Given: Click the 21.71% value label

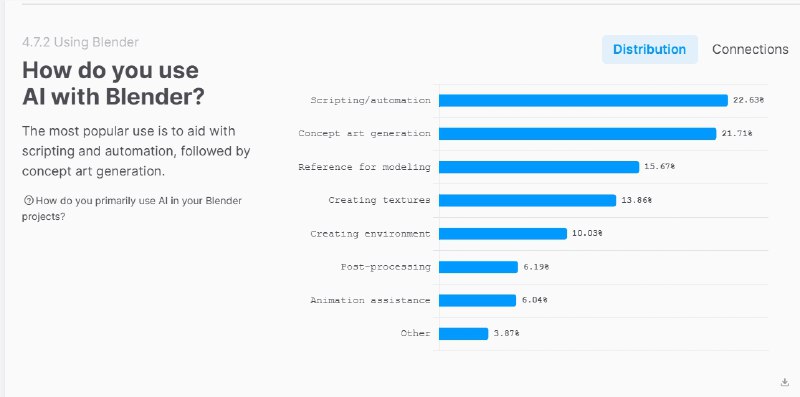Looking at the screenshot, I should 737,133.
